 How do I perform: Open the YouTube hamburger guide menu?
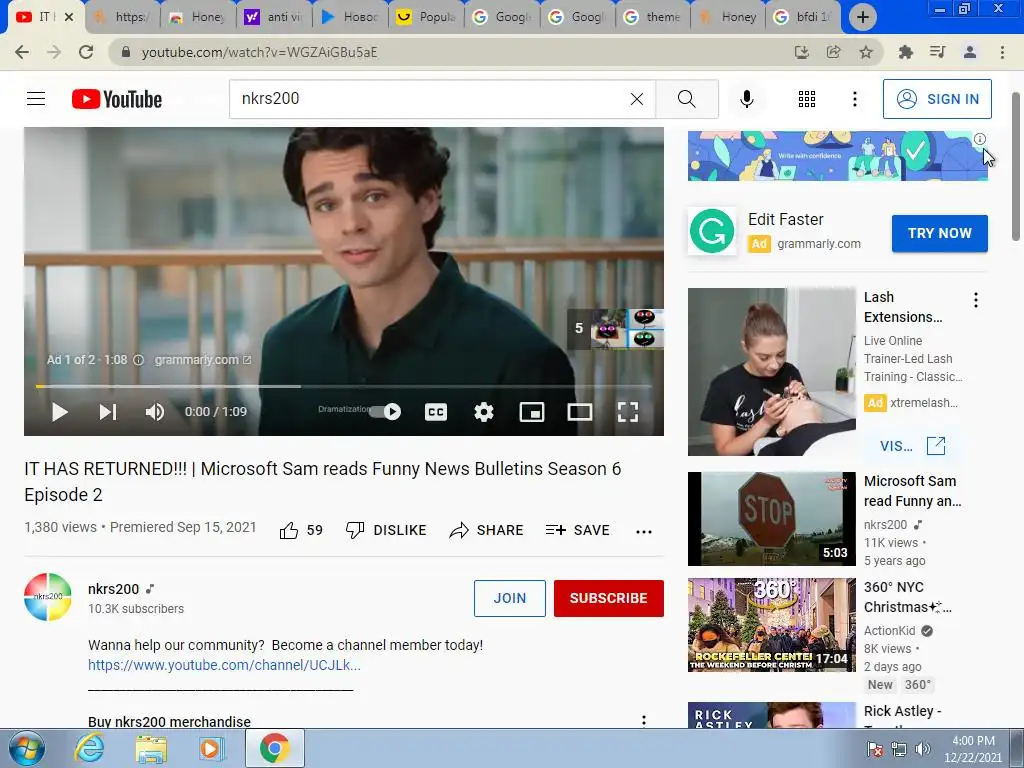pos(36,99)
